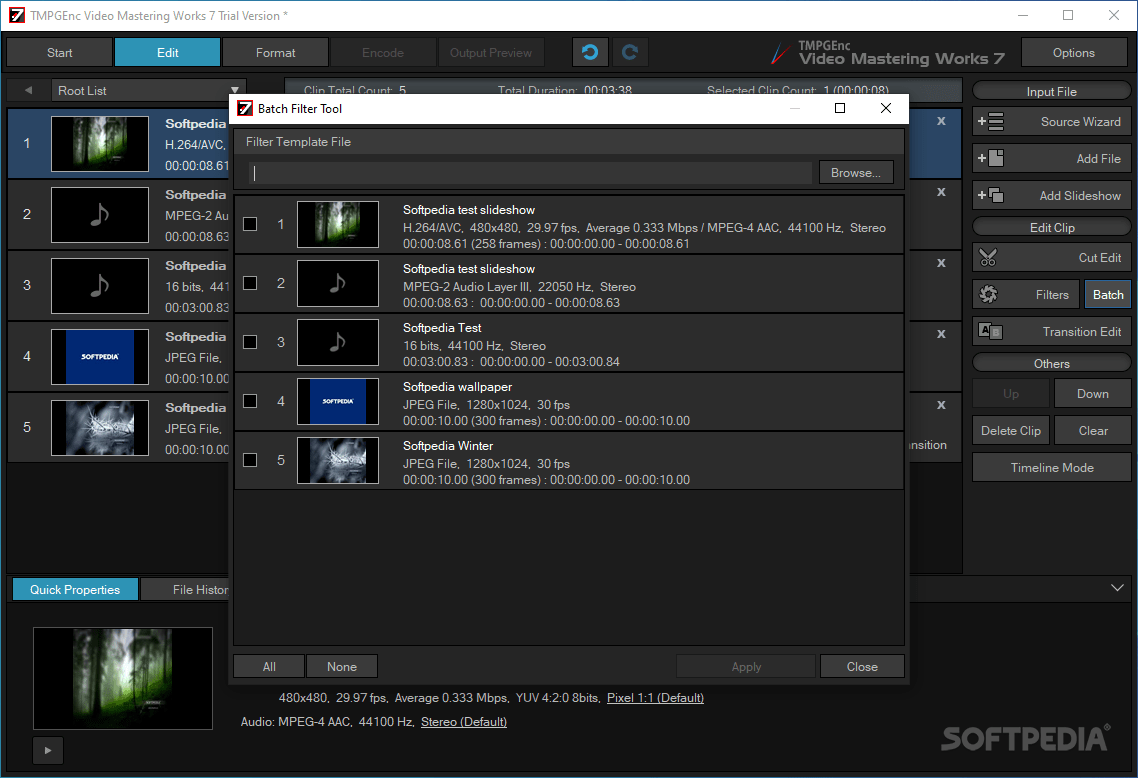Select the forest thumbnail in batch list

tap(337, 224)
